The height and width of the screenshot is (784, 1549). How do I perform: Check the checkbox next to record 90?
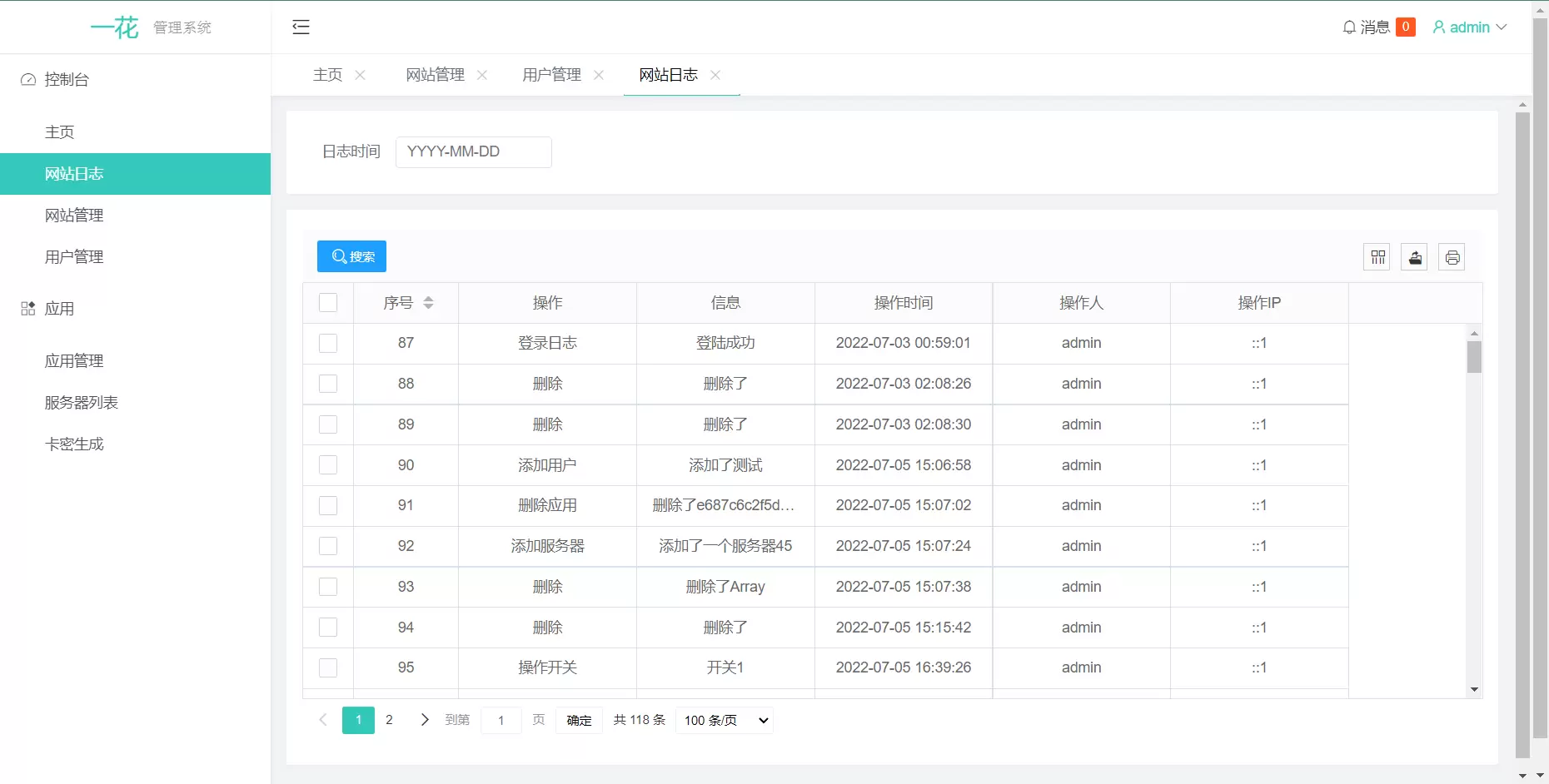(328, 465)
